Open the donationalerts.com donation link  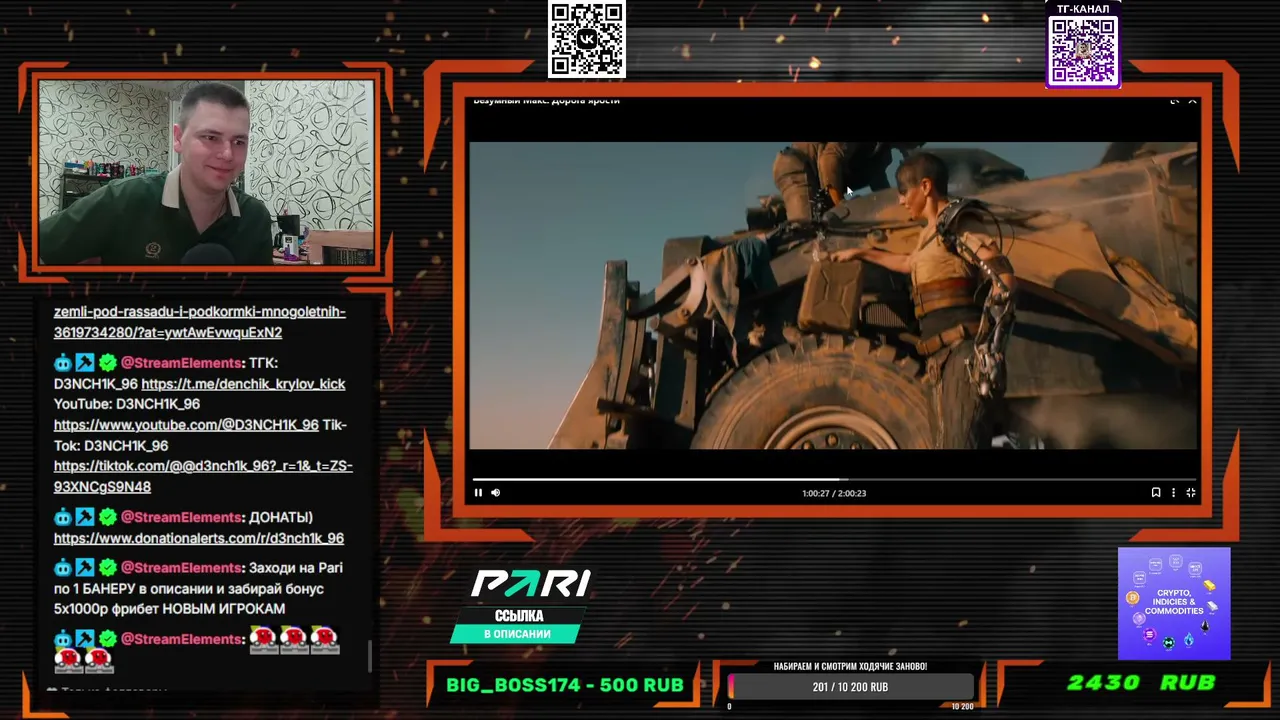click(199, 538)
